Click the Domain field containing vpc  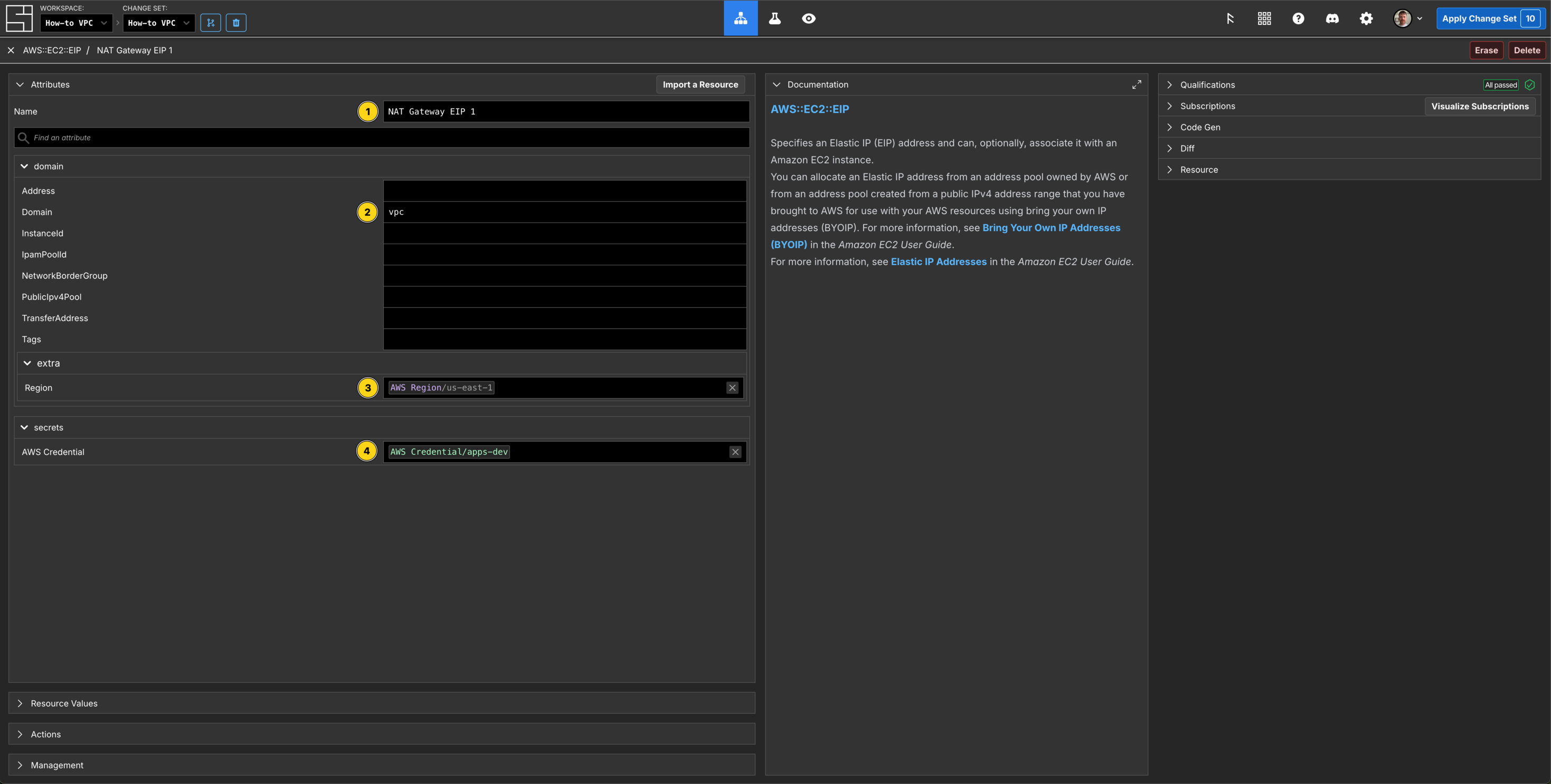[565, 212]
